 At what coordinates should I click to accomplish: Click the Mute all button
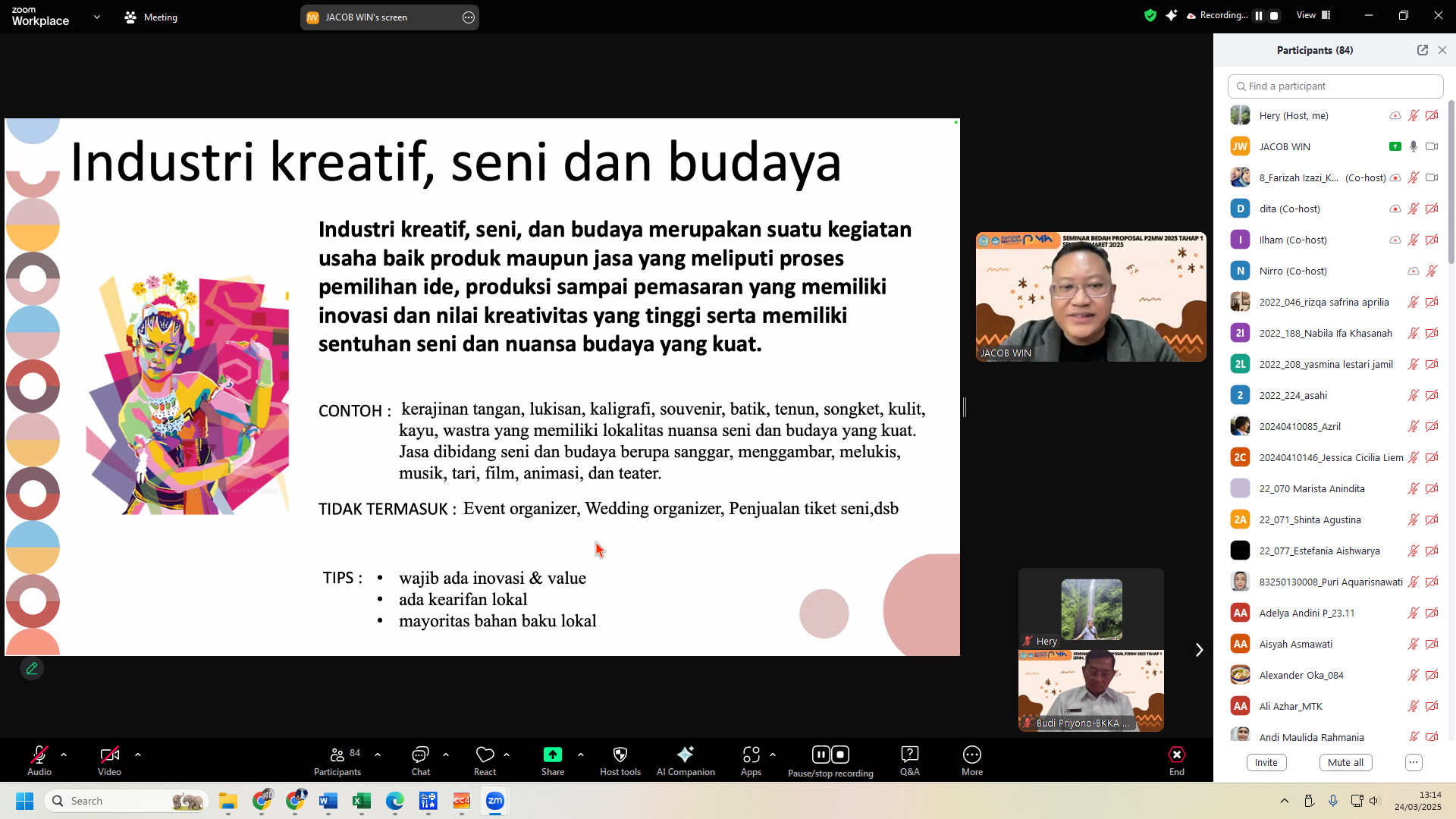point(1345,763)
